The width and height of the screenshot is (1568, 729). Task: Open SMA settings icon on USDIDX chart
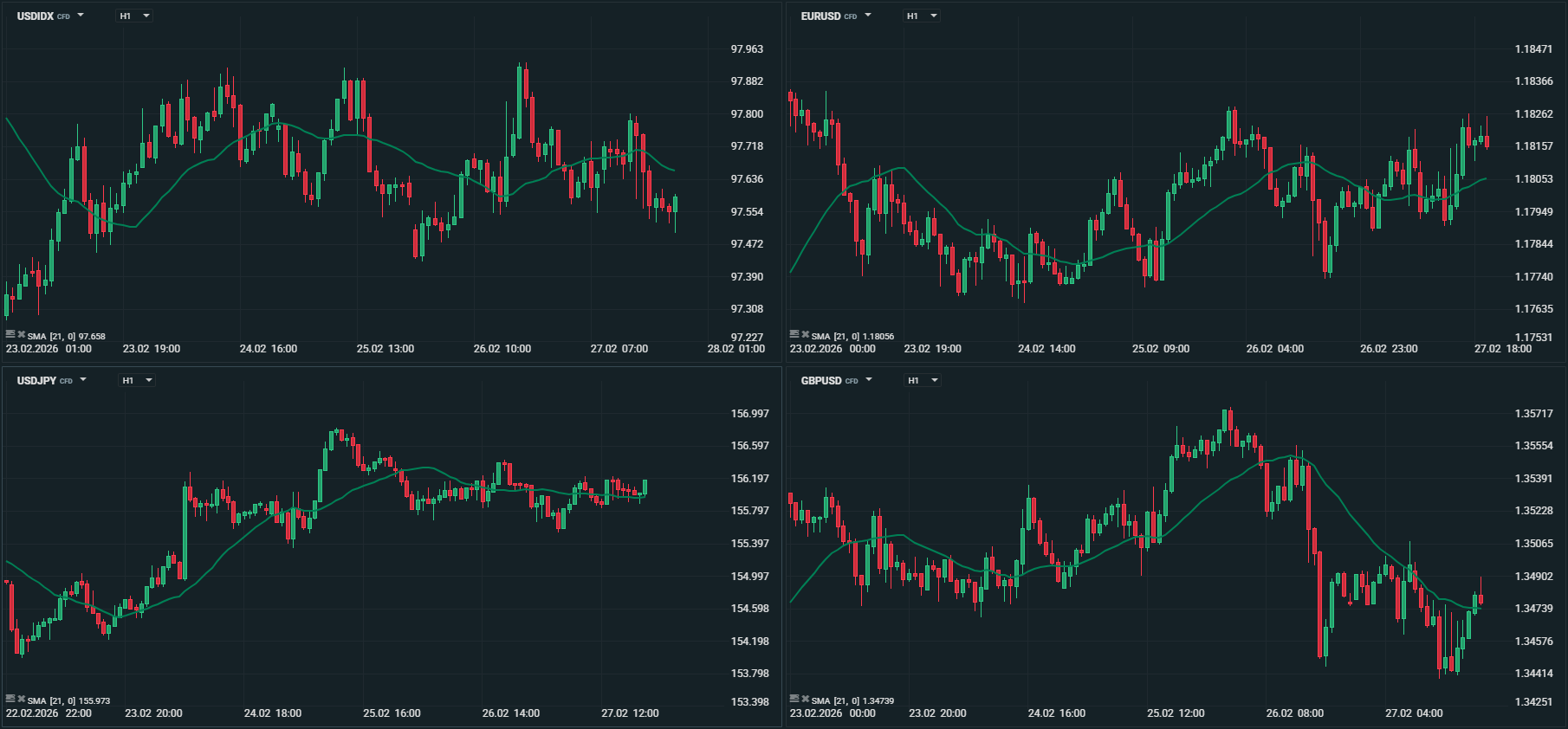click(10, 334)
